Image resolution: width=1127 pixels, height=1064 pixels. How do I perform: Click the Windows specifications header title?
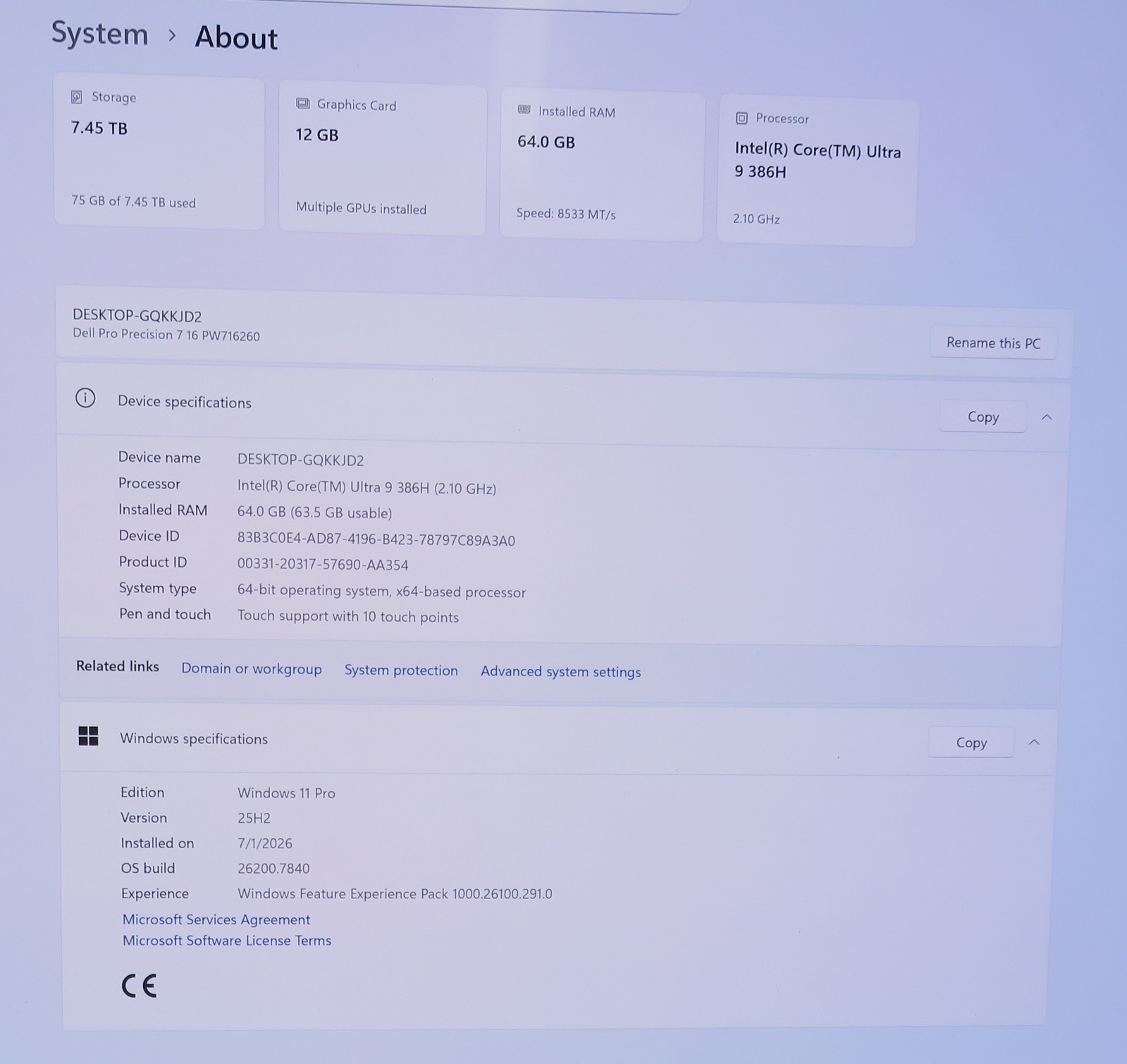pyautogui.click(x=194, y=738)
